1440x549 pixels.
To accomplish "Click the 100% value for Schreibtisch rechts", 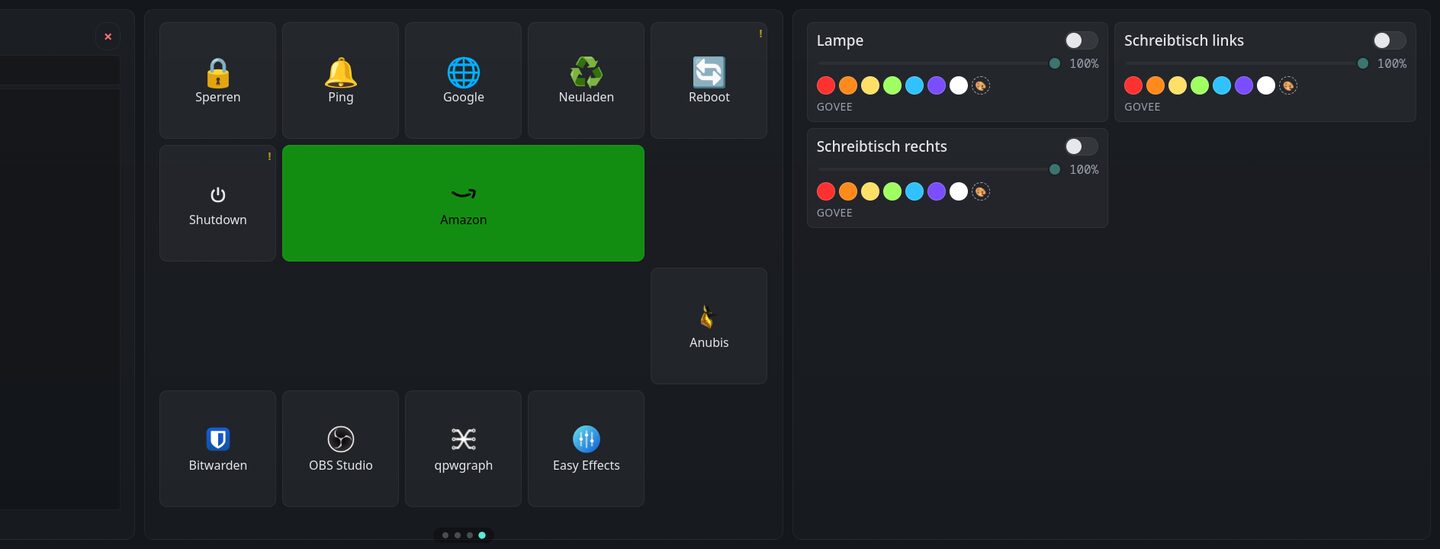I will click(1084, 169).
